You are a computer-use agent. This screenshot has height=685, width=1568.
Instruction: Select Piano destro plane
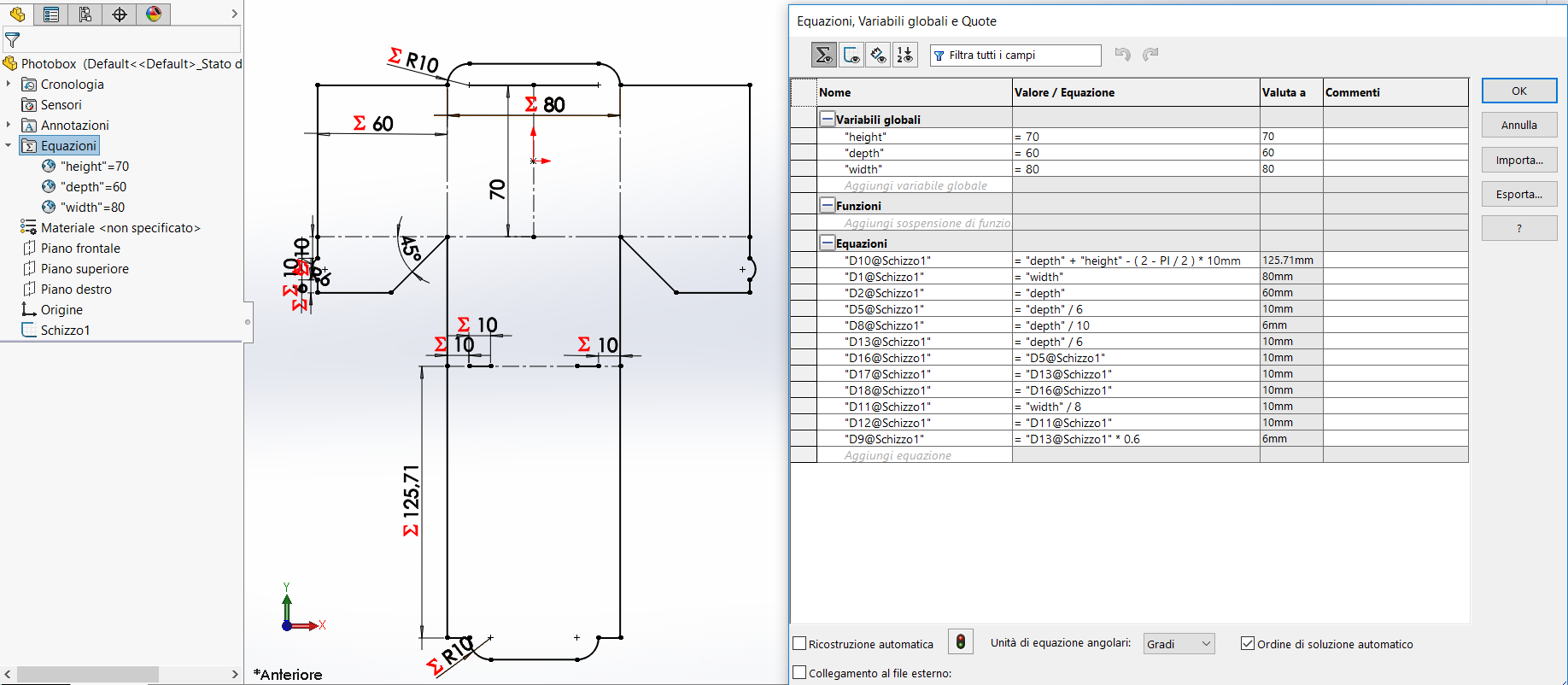[76, 289]
